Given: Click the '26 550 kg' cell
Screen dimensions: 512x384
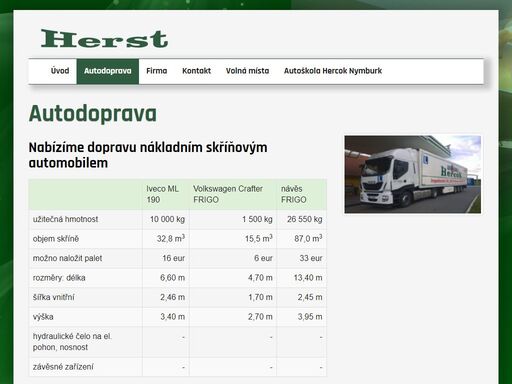Looking at the screenshot, I should pyautogui.click(x=302, y=219).
